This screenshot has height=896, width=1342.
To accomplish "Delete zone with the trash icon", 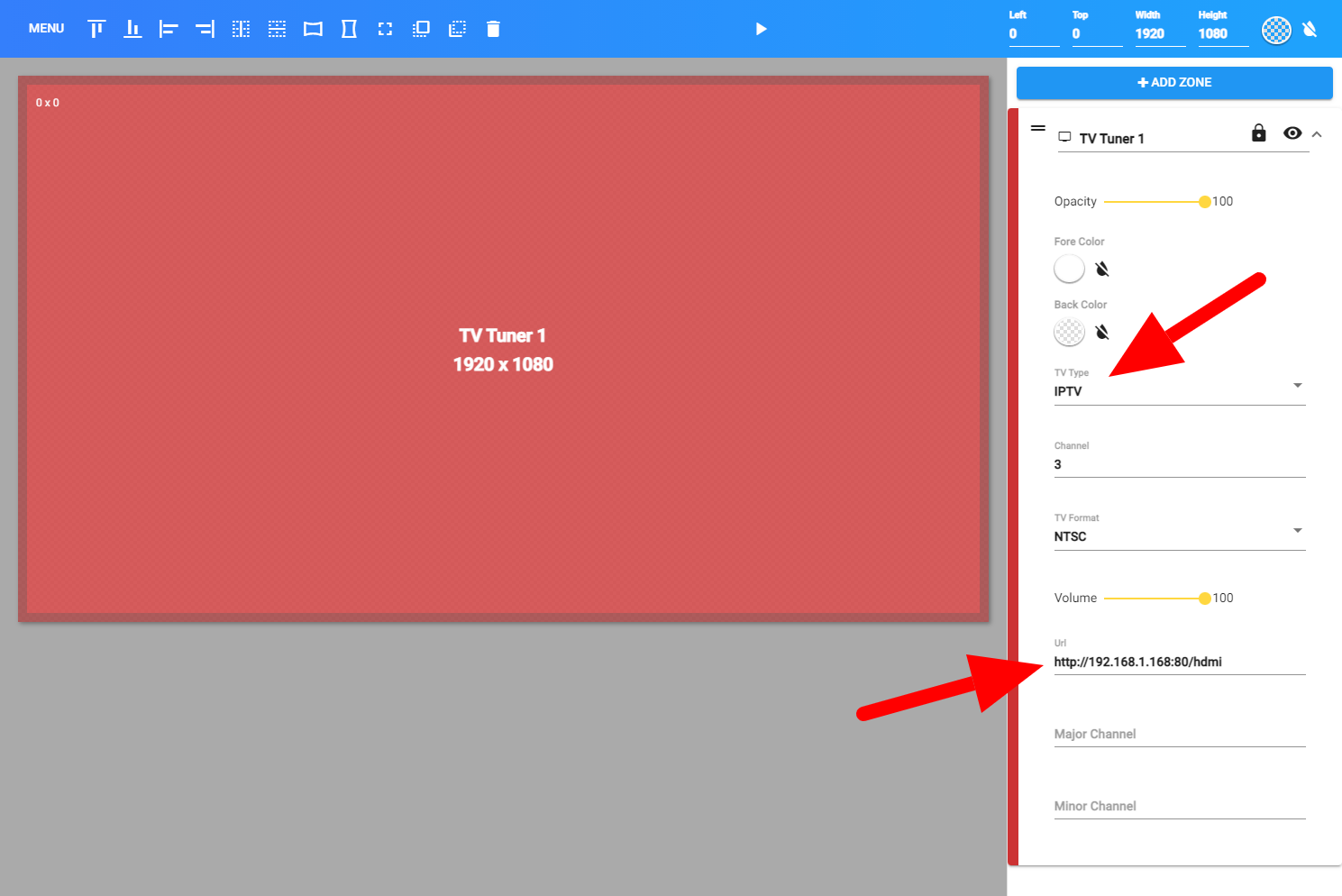I will pyautogui.click(x=493, y=29).
